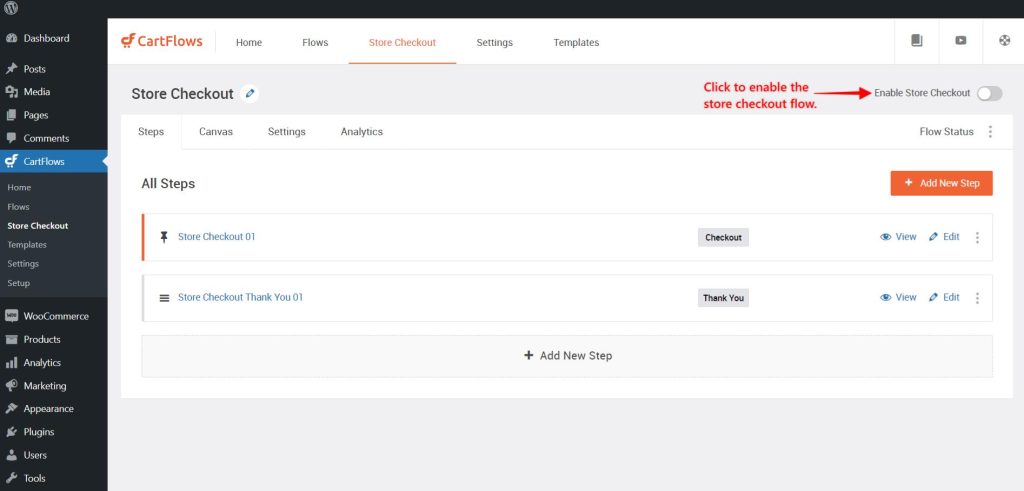Click the wide Add New Step area

pos(567,356)
